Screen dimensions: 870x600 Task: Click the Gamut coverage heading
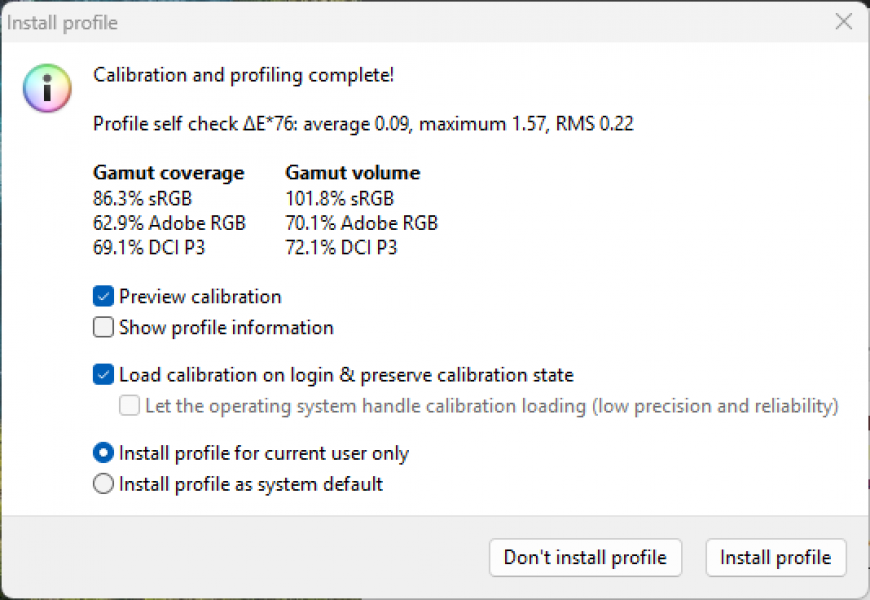(168, 173)
